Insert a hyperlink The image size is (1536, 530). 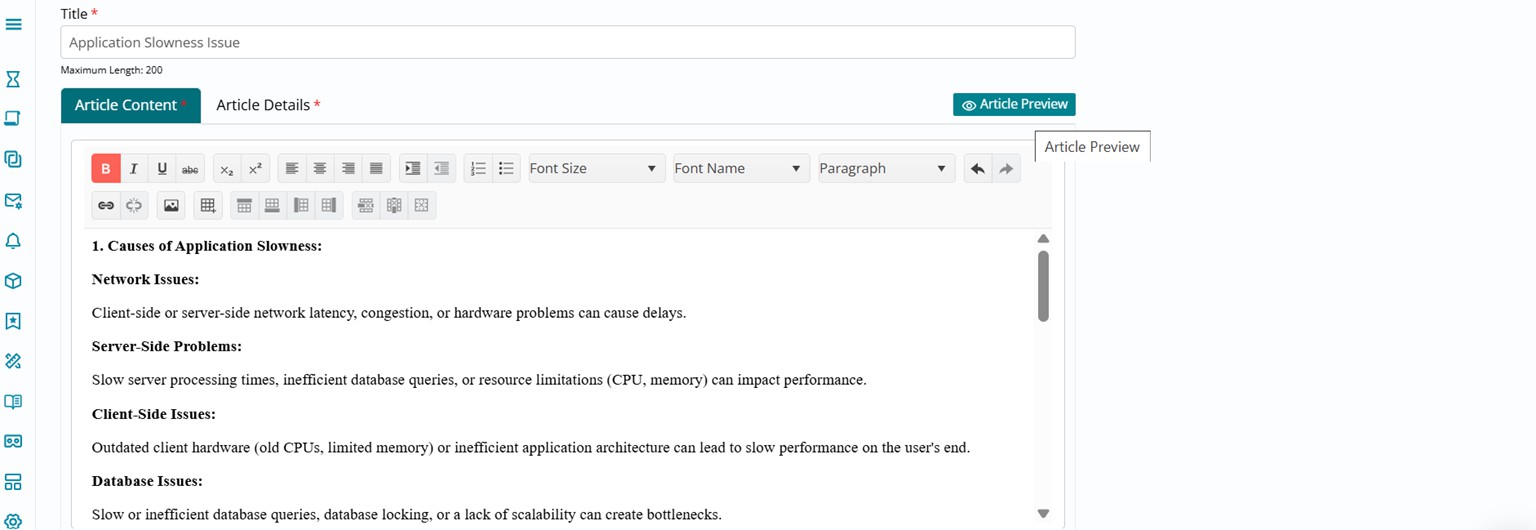point(105,205)
